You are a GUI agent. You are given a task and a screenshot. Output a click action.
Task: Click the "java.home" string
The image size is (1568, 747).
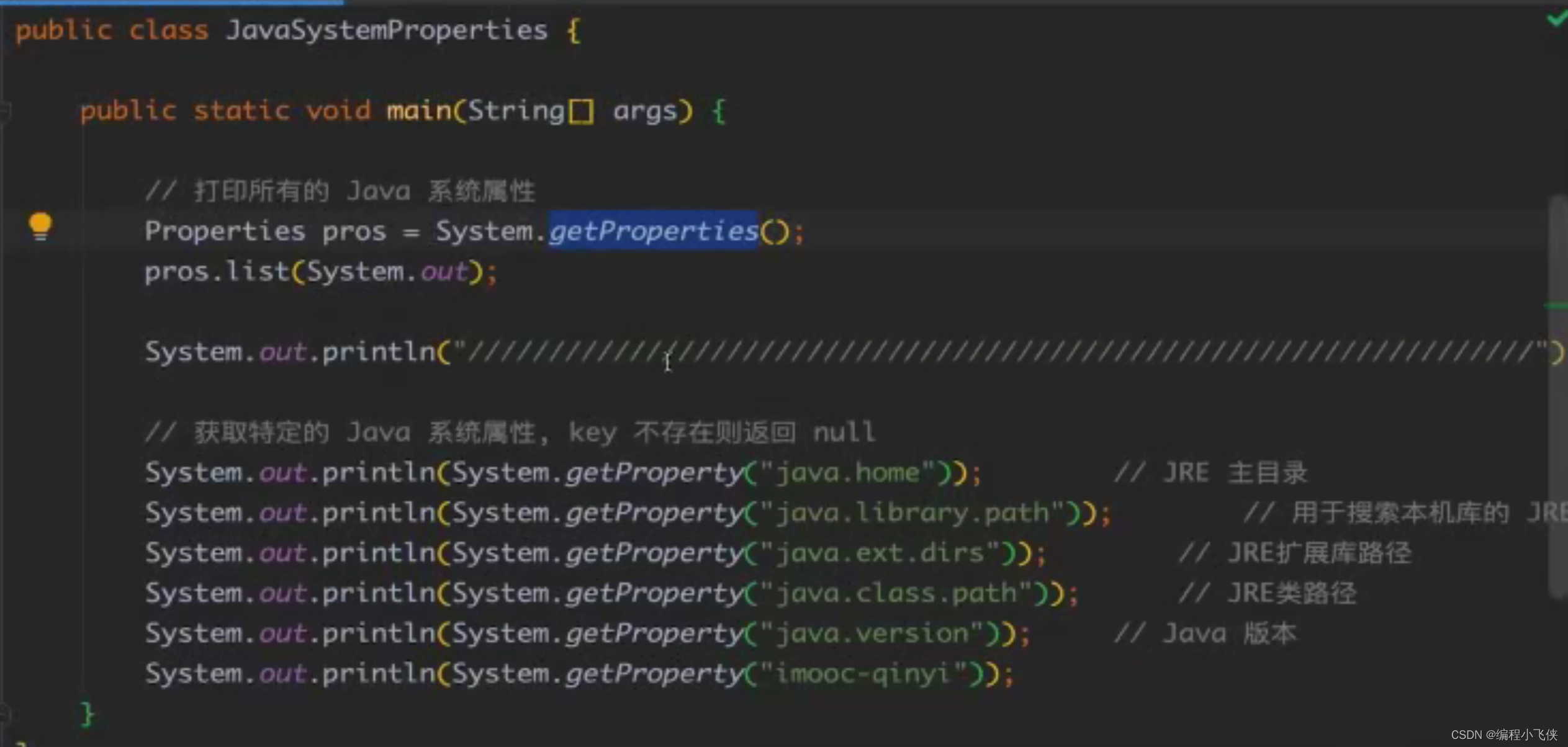[x=847, y=473]
